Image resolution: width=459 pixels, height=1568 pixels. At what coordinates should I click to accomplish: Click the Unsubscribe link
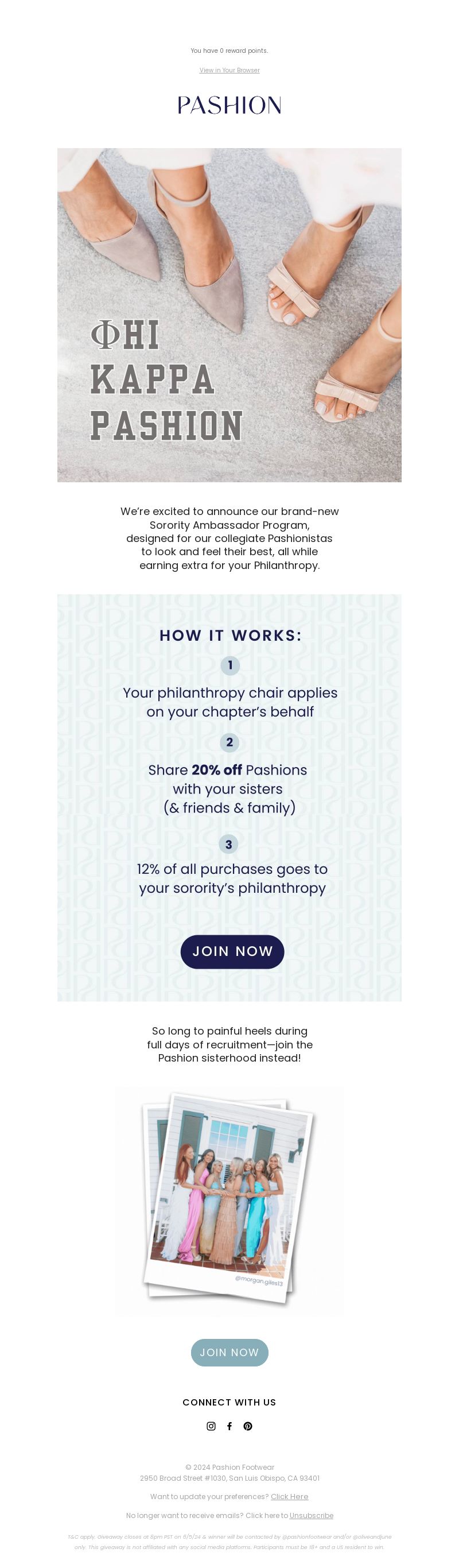point(312,1515)
